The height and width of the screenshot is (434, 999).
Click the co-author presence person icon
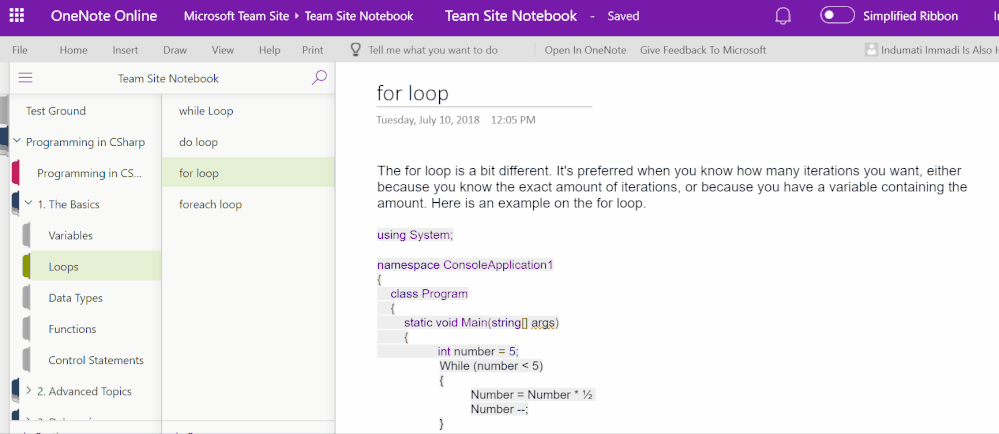871,50
